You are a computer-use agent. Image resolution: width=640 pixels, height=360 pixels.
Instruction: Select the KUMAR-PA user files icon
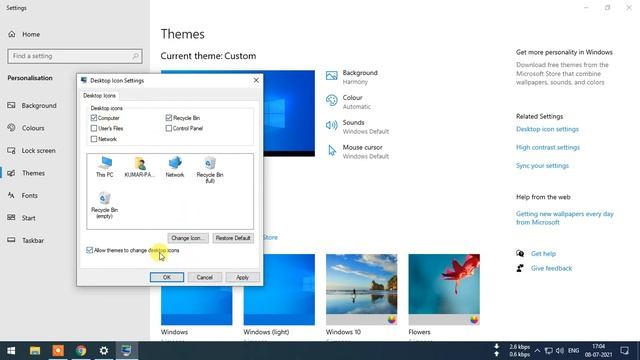click(x=140, y=167)
